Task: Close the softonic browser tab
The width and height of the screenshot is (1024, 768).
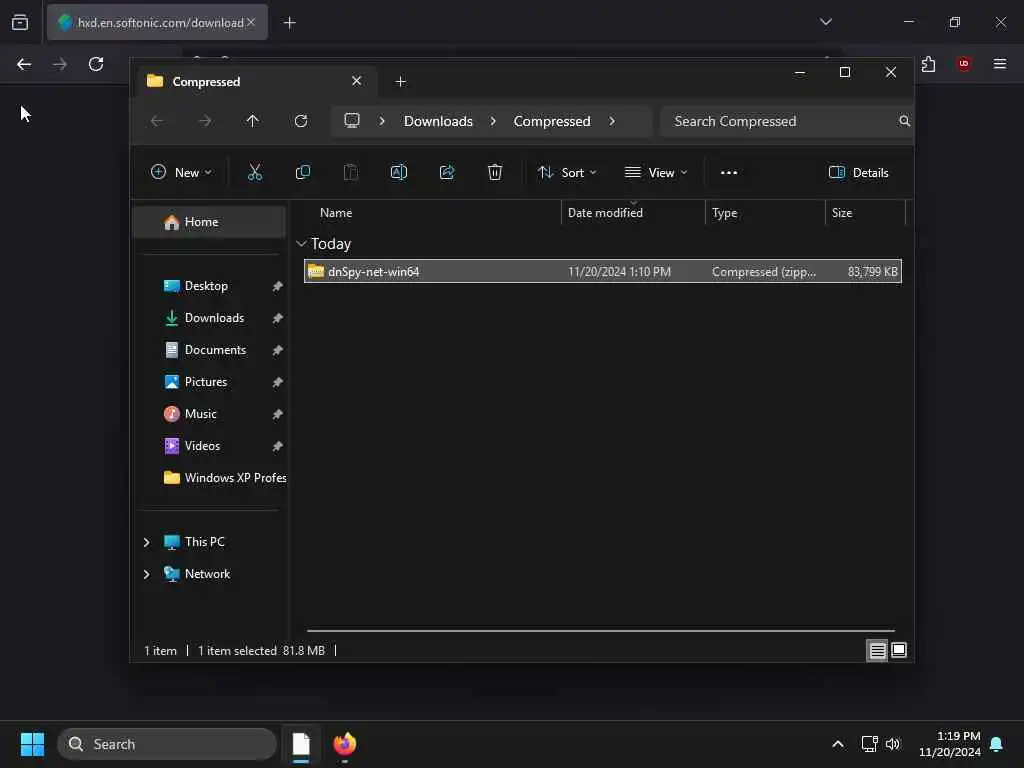Action: click(x=251, y=22)
